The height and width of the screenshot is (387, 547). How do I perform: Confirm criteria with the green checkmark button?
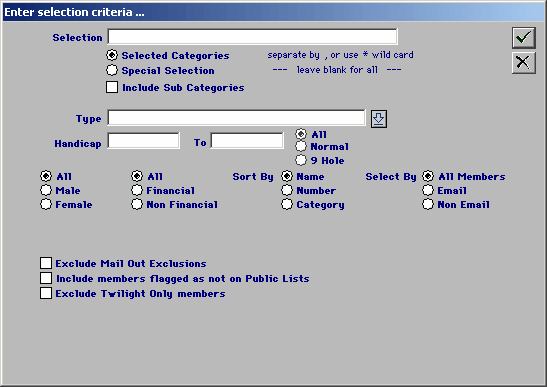[x=524, y=38]
